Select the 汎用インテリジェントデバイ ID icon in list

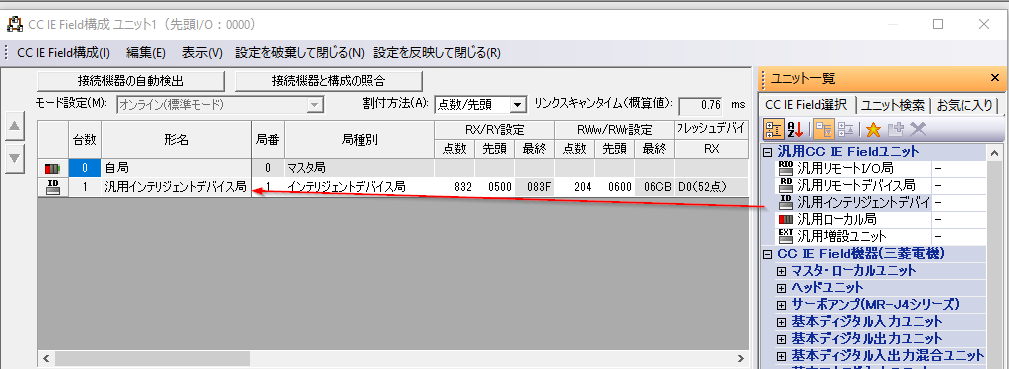click(x=786, y=202)
